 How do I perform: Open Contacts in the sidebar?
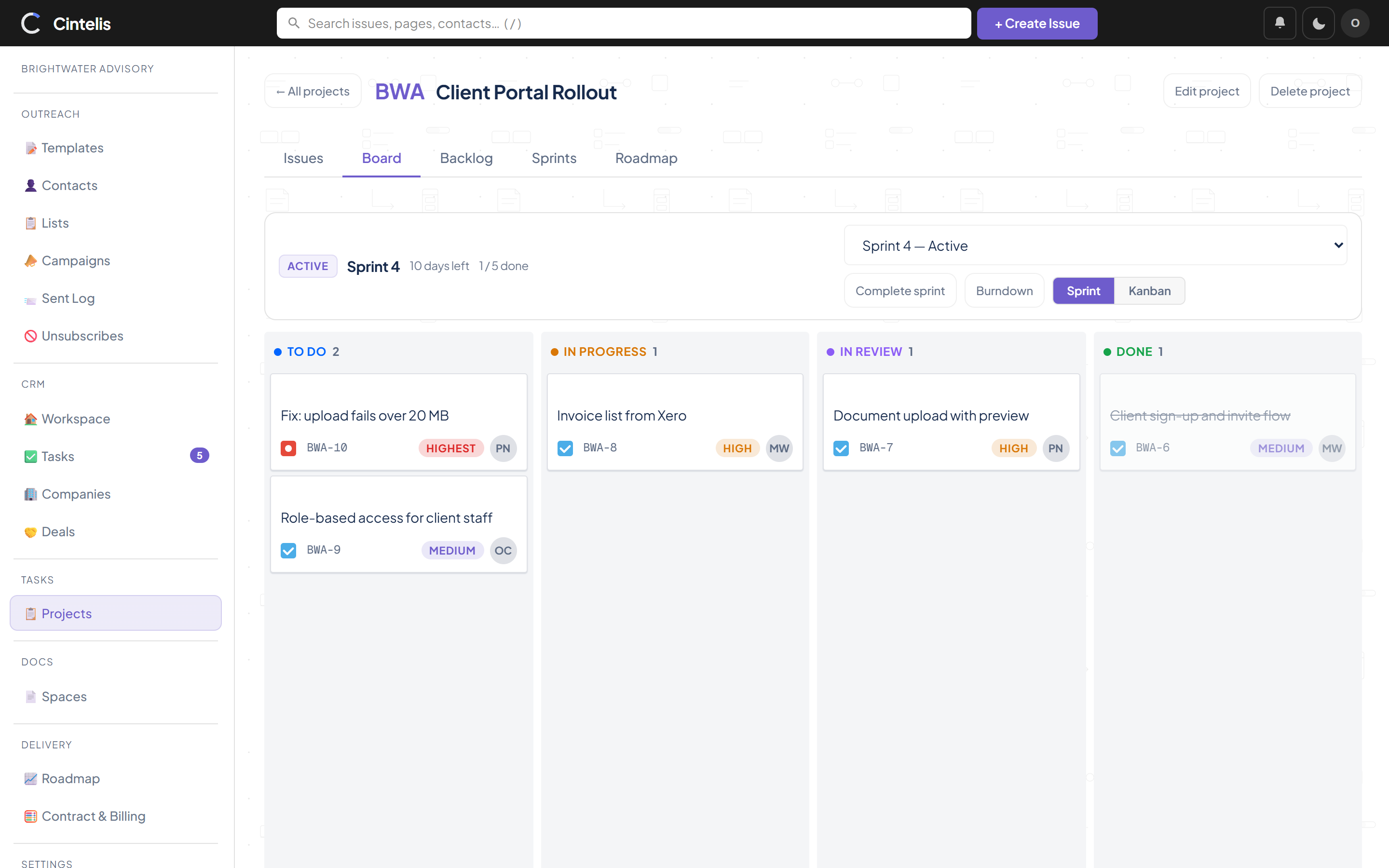click(116, 186)
